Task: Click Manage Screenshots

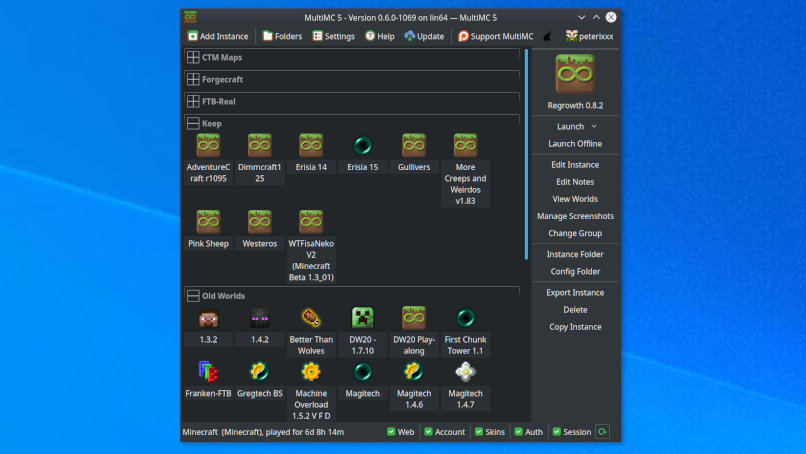Action: (x=575, y=216)
